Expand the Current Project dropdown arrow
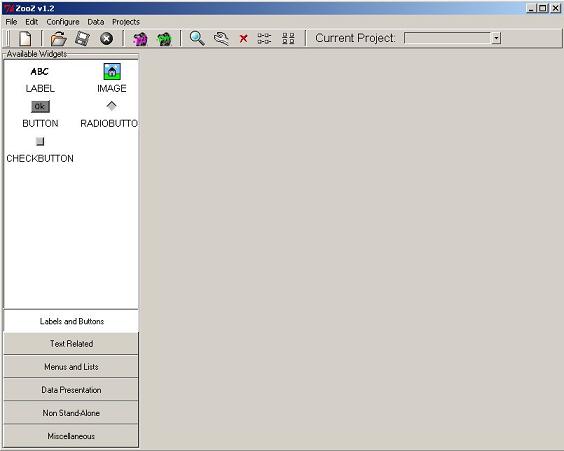Screen dimensions: 564x451 [x=496, y=38]
